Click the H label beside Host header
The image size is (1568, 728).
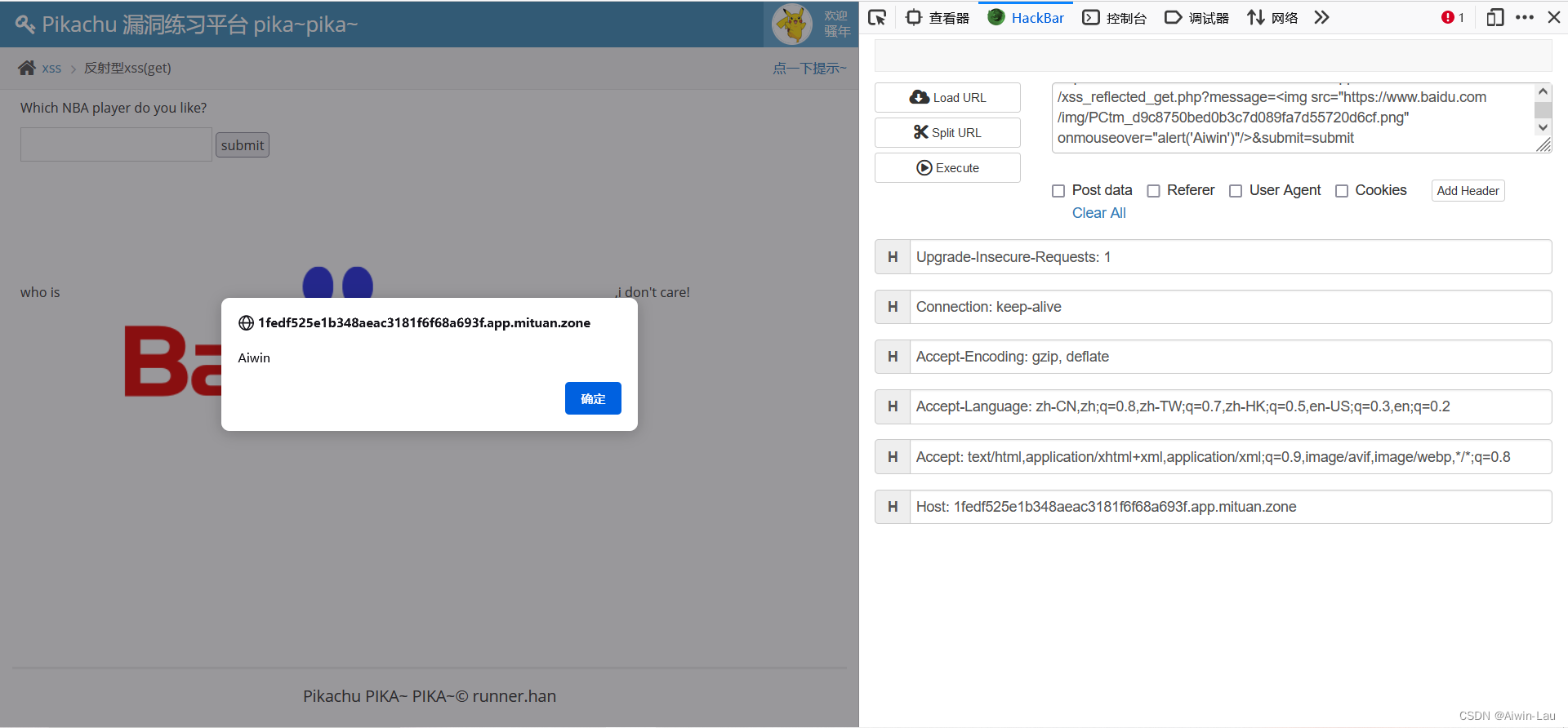[893, 507]
